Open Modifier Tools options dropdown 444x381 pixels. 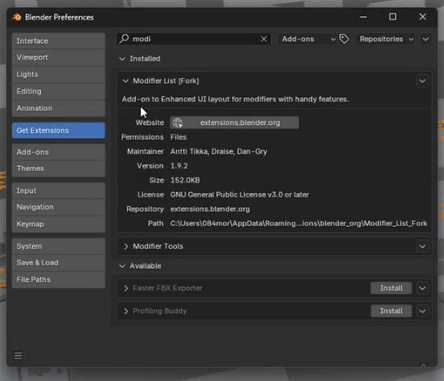[x=422, y=246]
